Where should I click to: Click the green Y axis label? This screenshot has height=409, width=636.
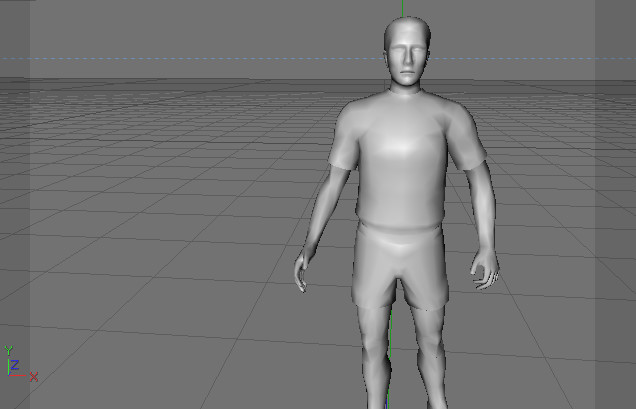point(9,350)
